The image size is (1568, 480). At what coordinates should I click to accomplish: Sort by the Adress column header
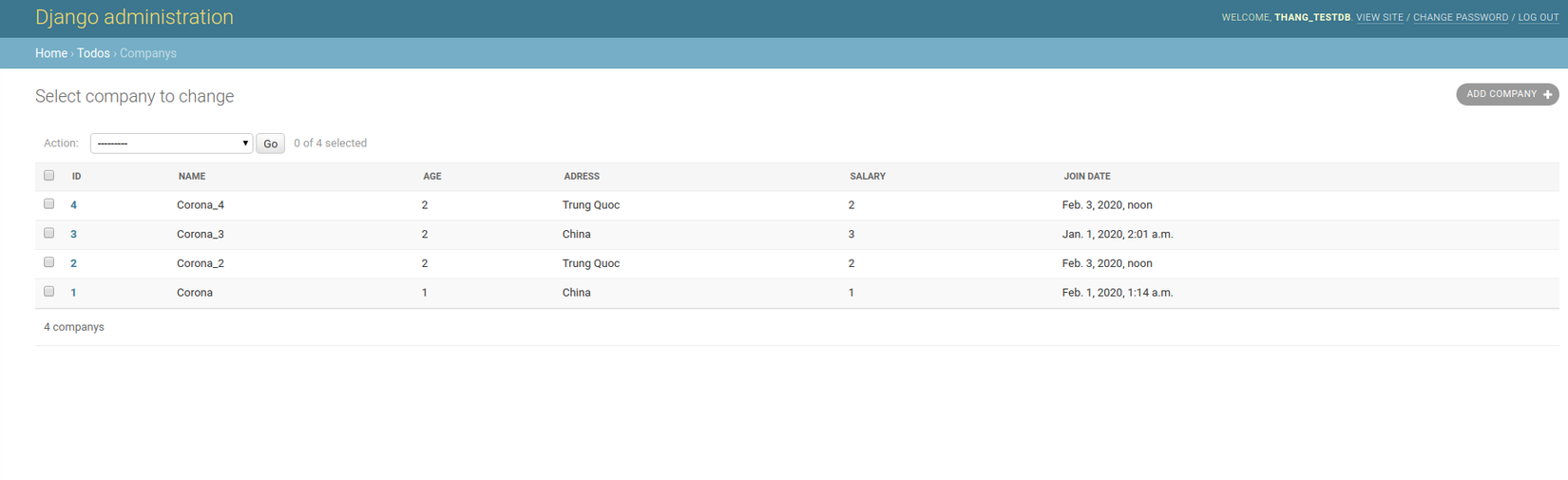582,177
